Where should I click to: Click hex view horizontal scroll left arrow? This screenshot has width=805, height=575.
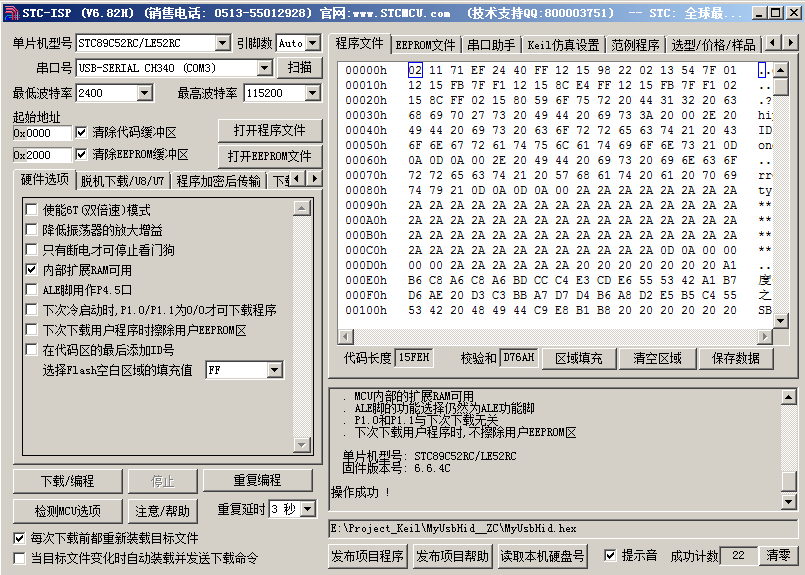(346, 337)
